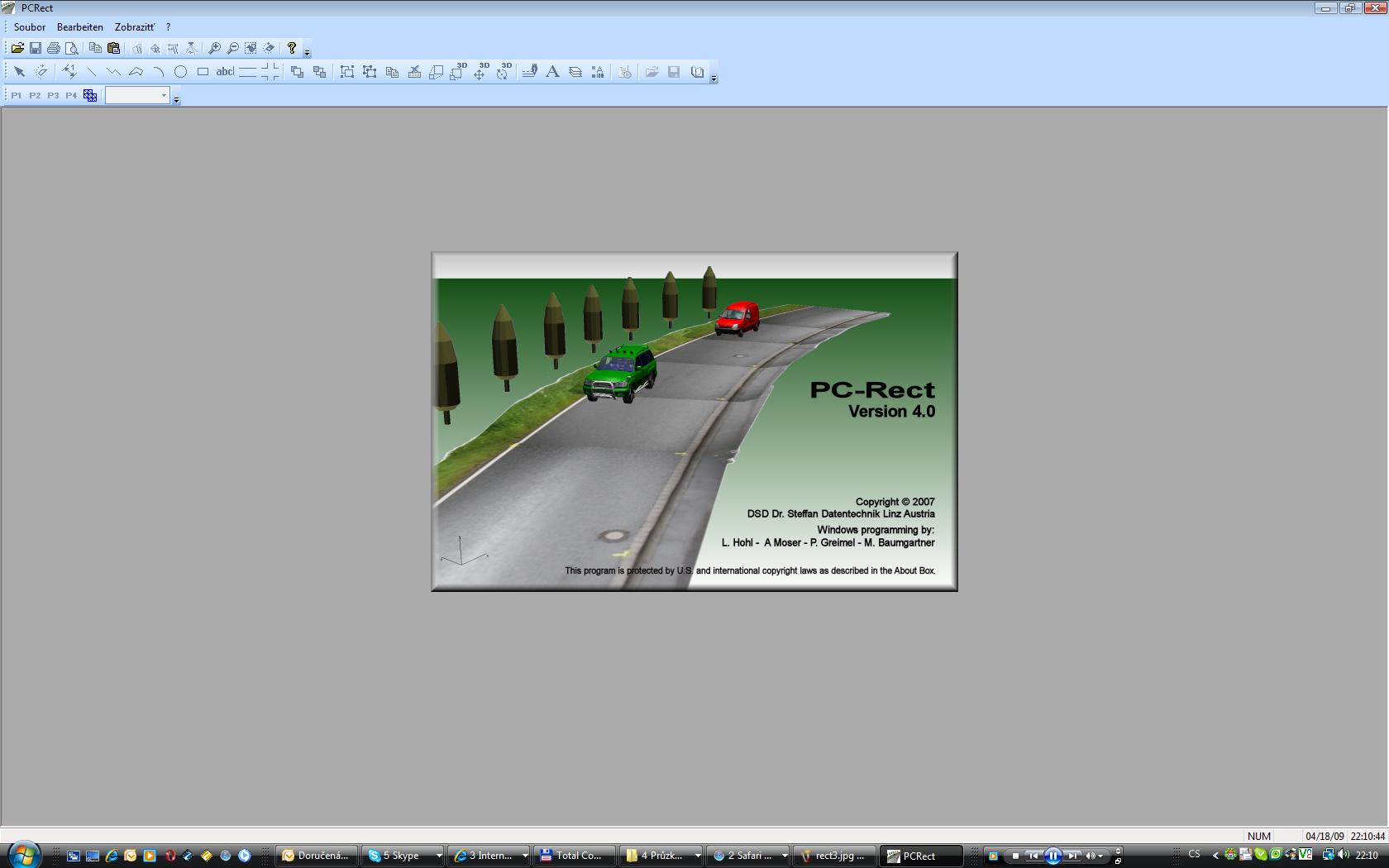Select the abc text tool

(x=225, y=72)
